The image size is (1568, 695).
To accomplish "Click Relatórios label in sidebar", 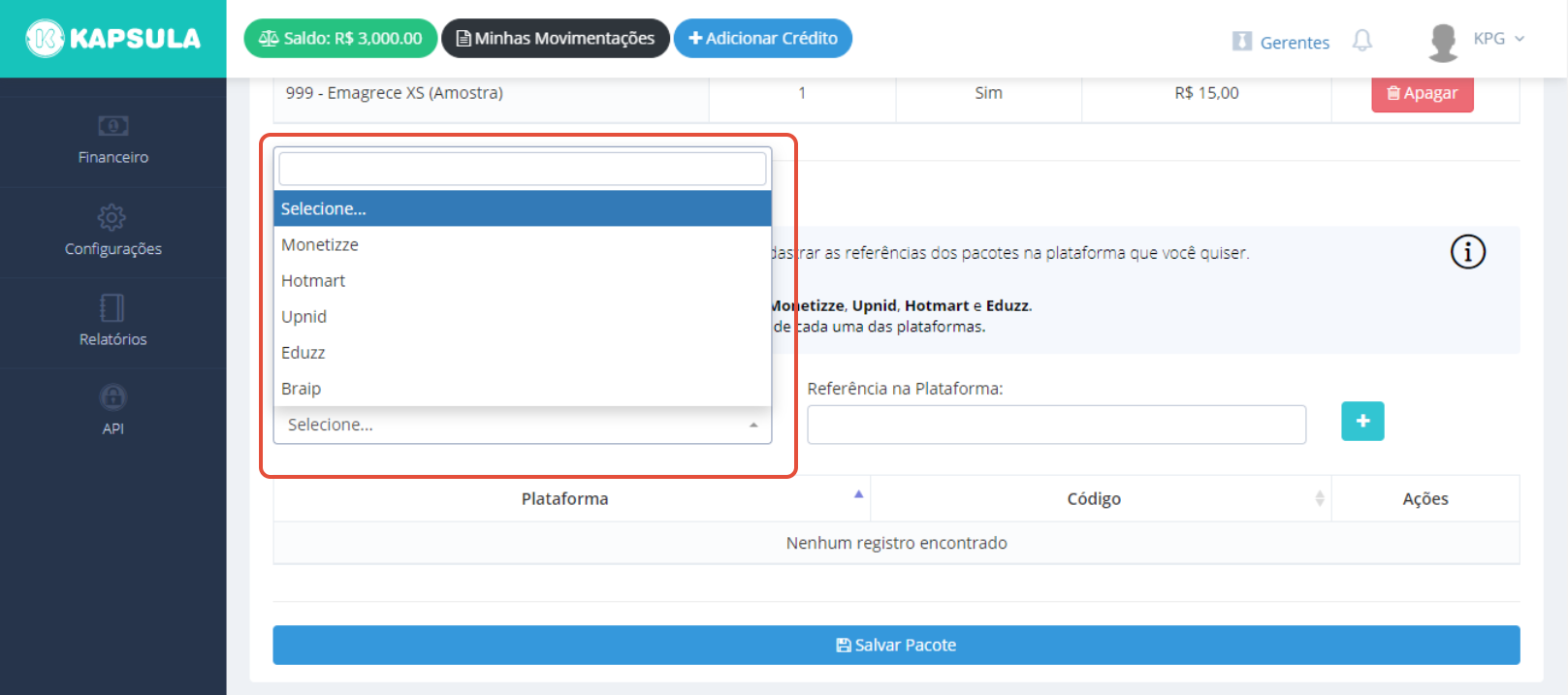I will (112, 339).
